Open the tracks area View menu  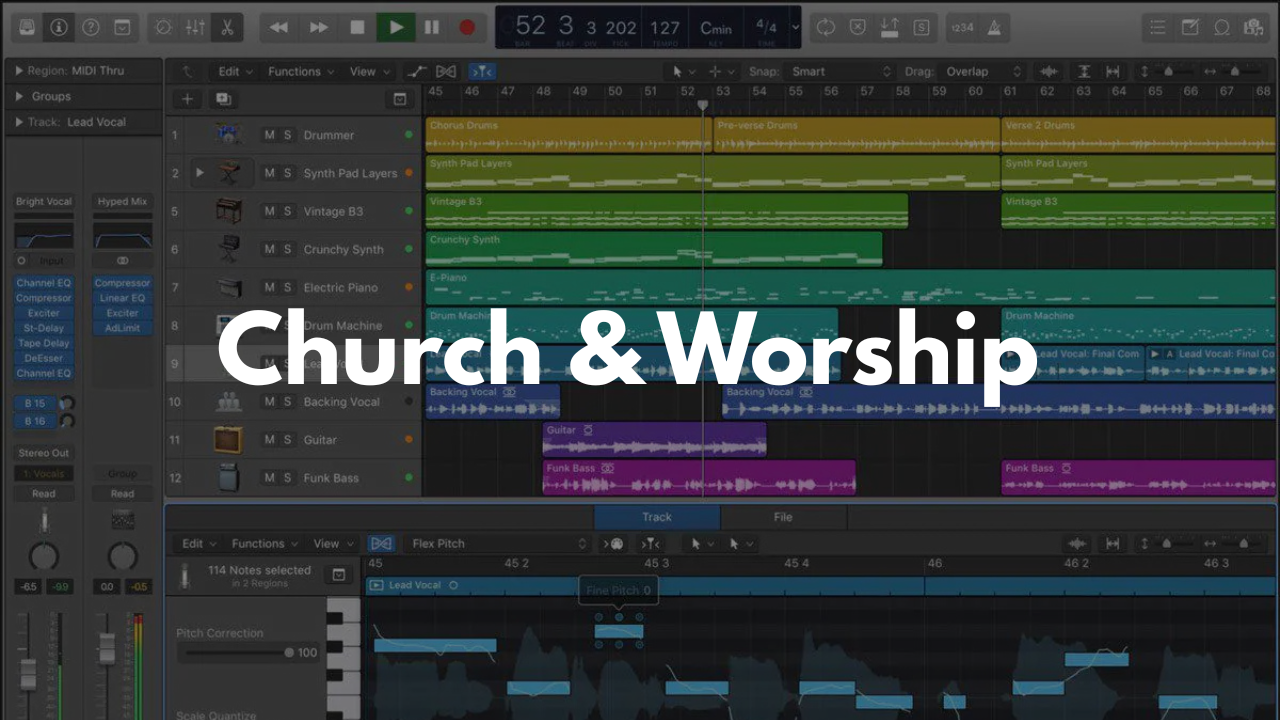tap(369, 71)
